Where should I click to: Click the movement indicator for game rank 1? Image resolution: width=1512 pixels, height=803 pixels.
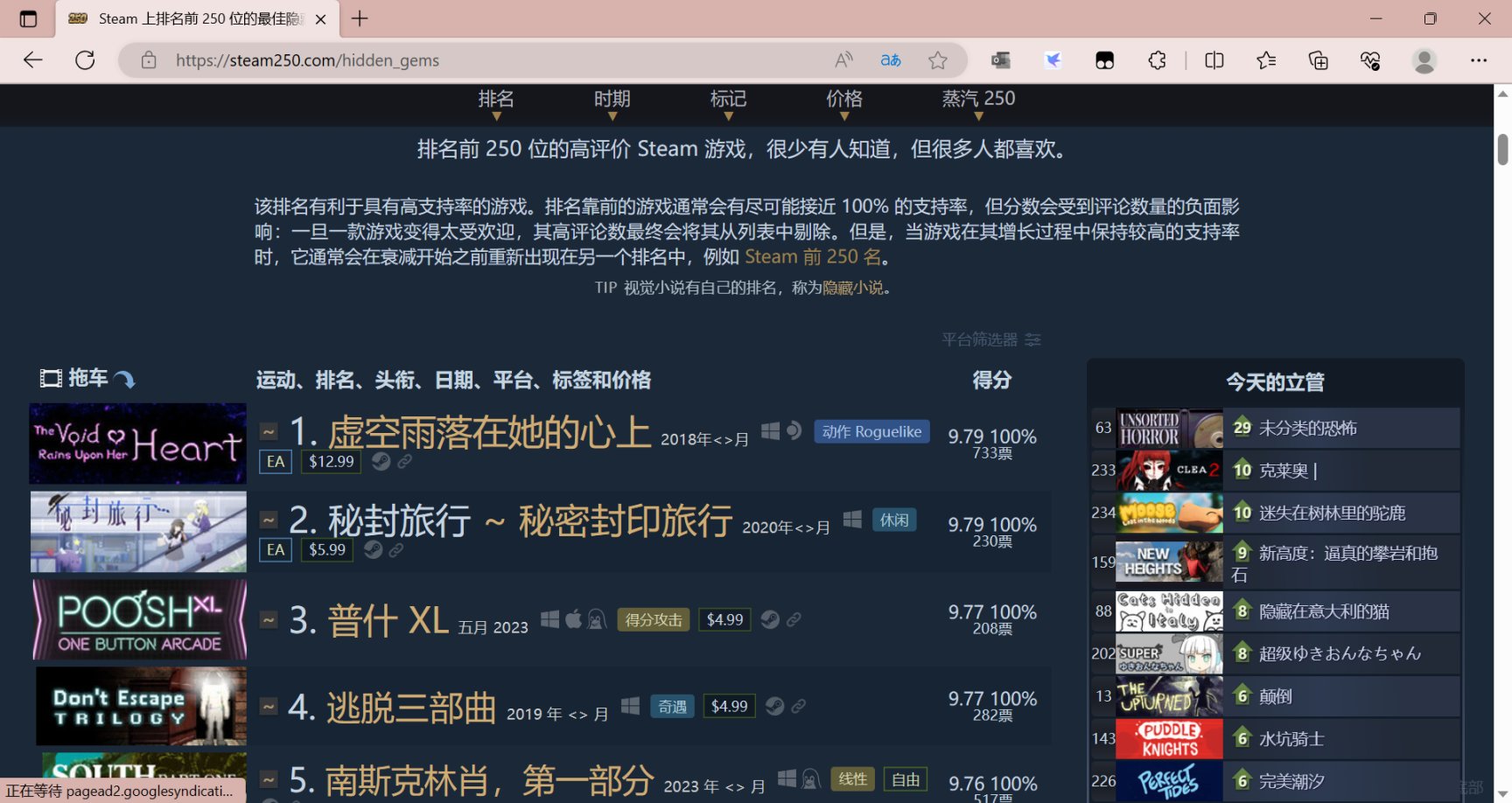269,431
